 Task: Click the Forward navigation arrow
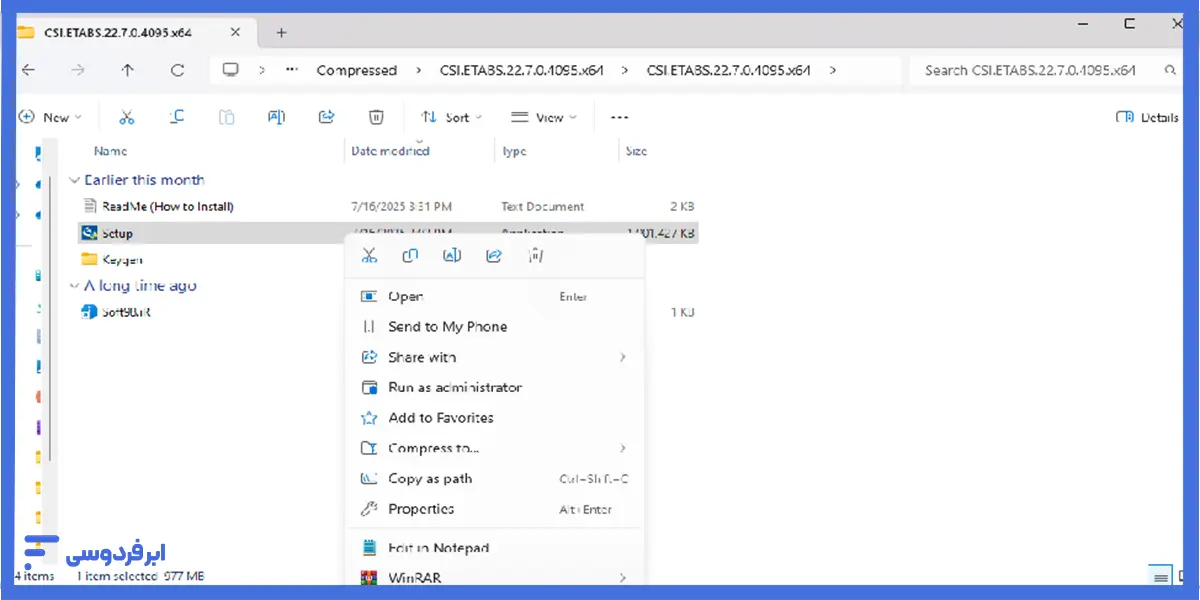[x=78, y=70]
